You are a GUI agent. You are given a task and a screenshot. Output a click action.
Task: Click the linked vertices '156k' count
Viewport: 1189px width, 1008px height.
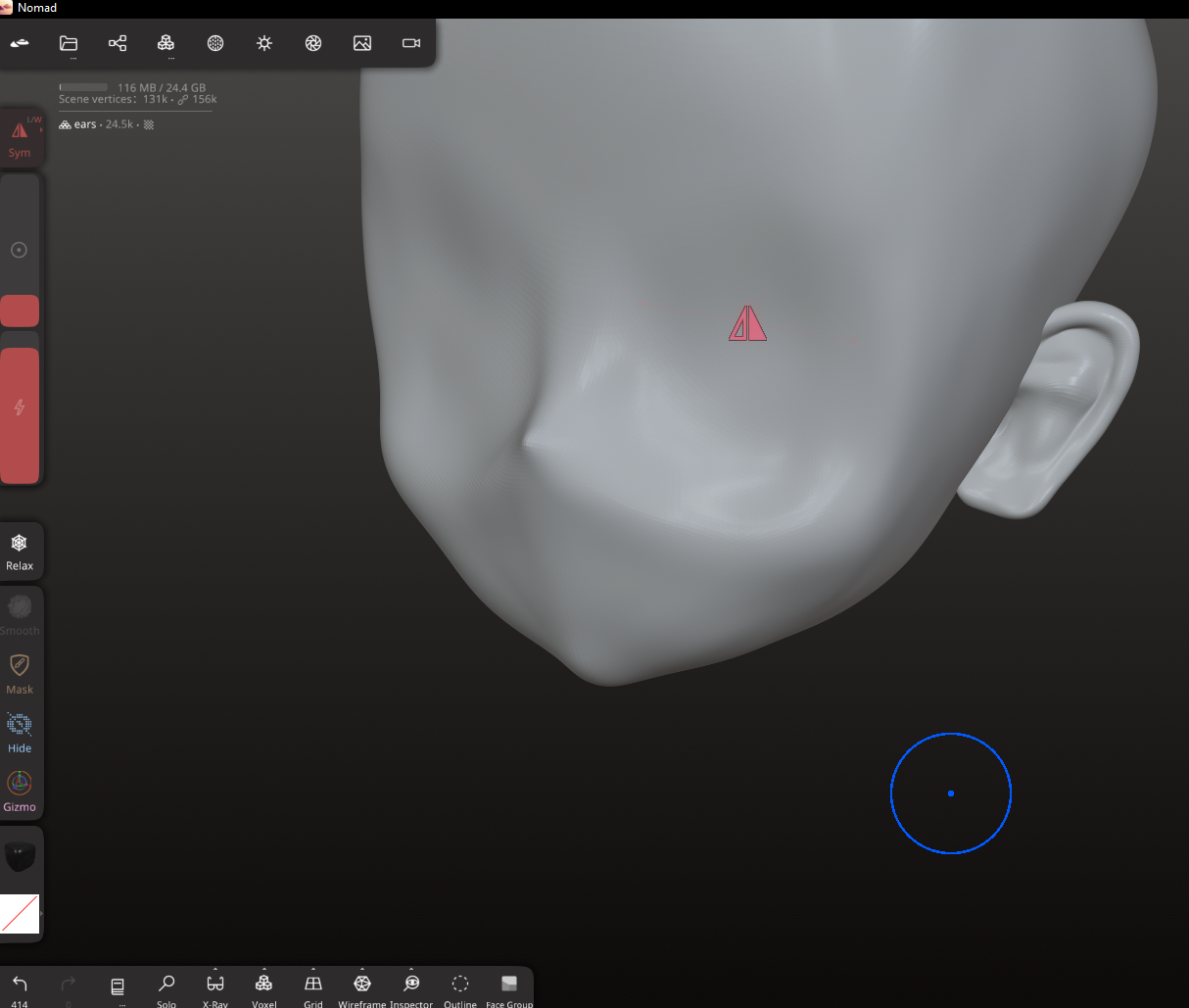tap(205, 99)
